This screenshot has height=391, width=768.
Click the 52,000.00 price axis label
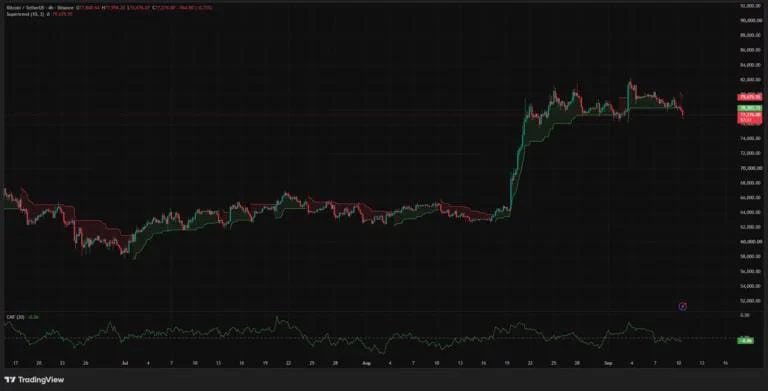pos(751,300)
